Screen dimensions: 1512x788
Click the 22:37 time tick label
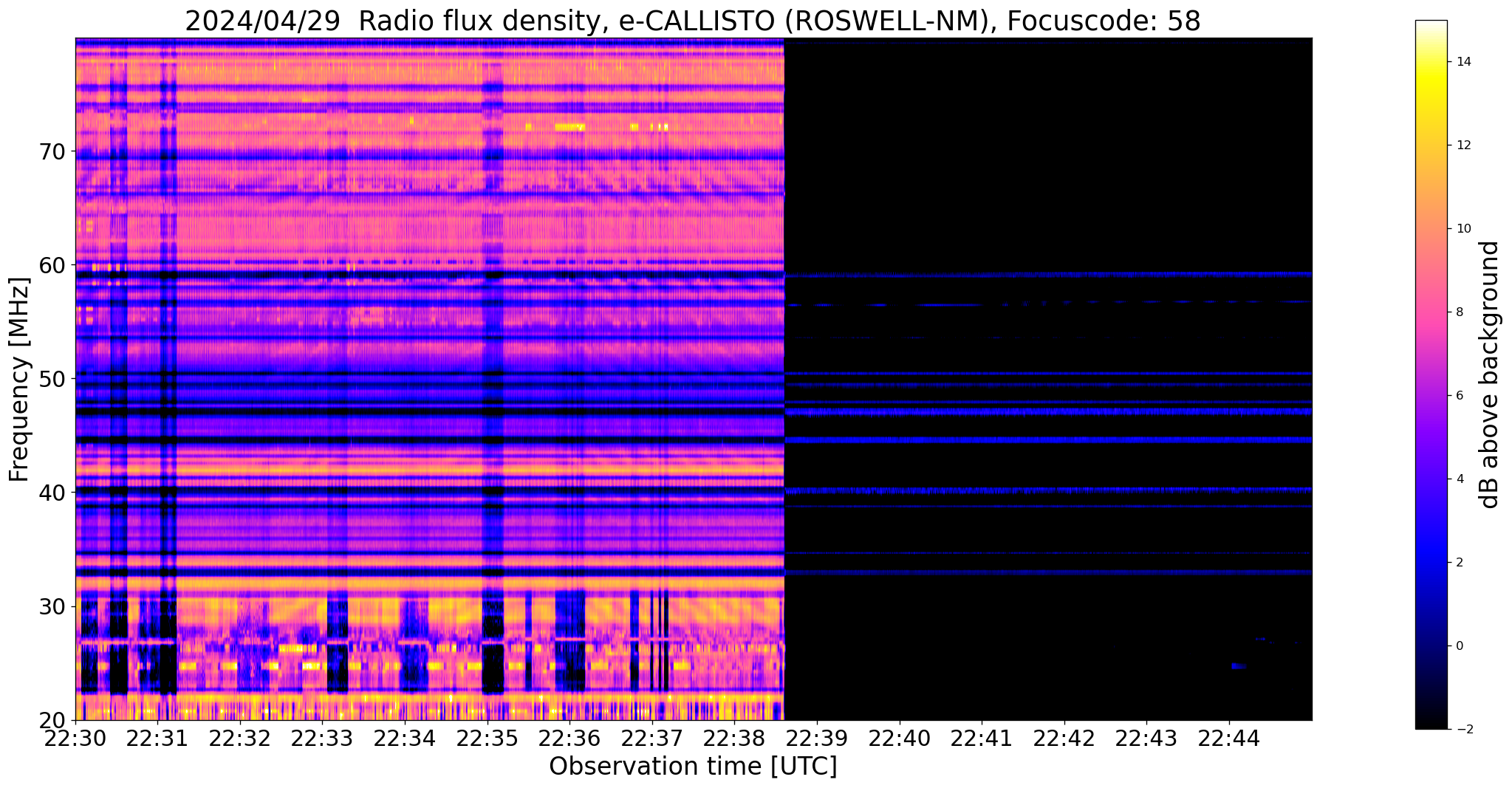(652, 737)
